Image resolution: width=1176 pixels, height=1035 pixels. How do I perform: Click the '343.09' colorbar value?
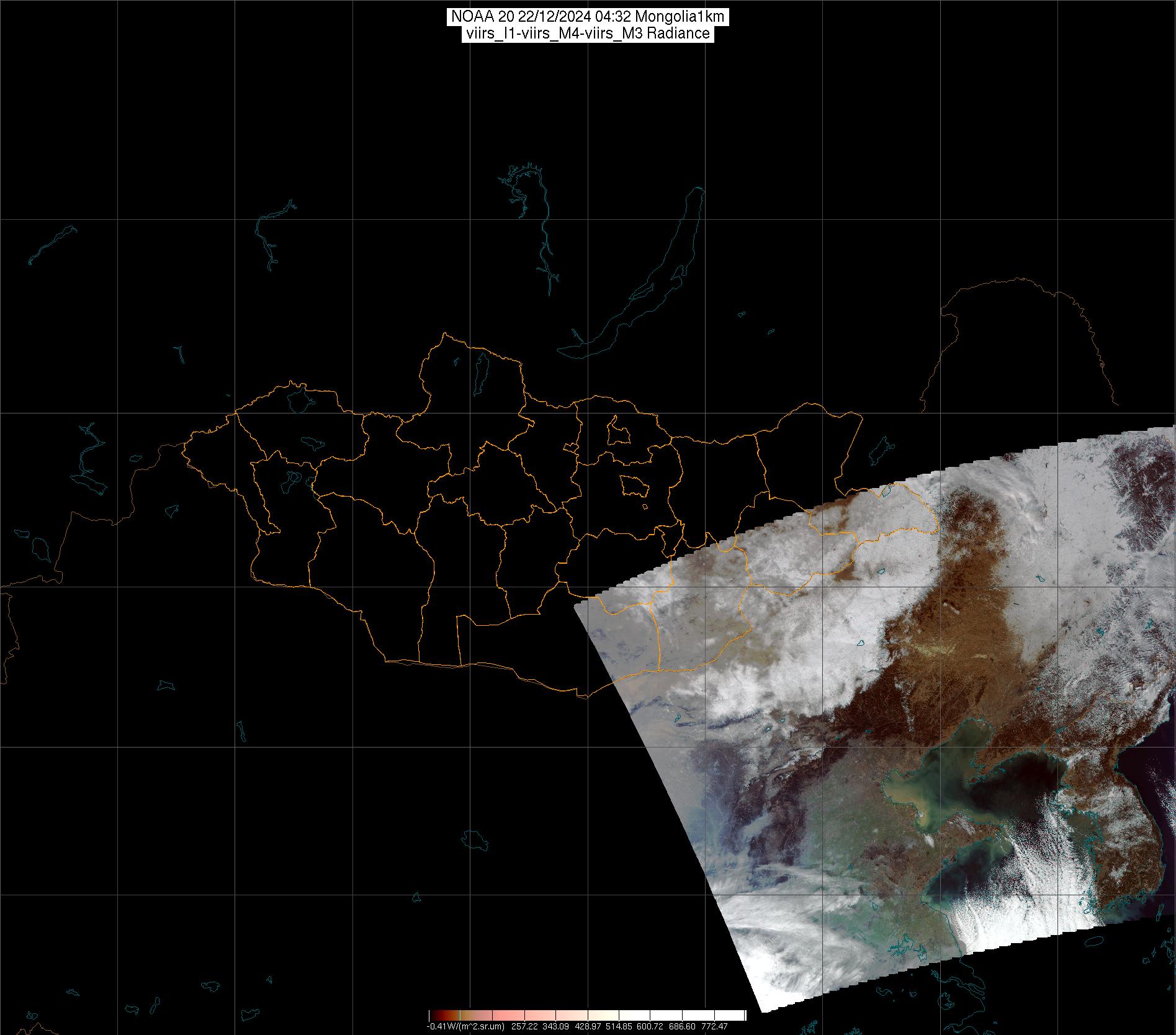(x=555, y=1026)
